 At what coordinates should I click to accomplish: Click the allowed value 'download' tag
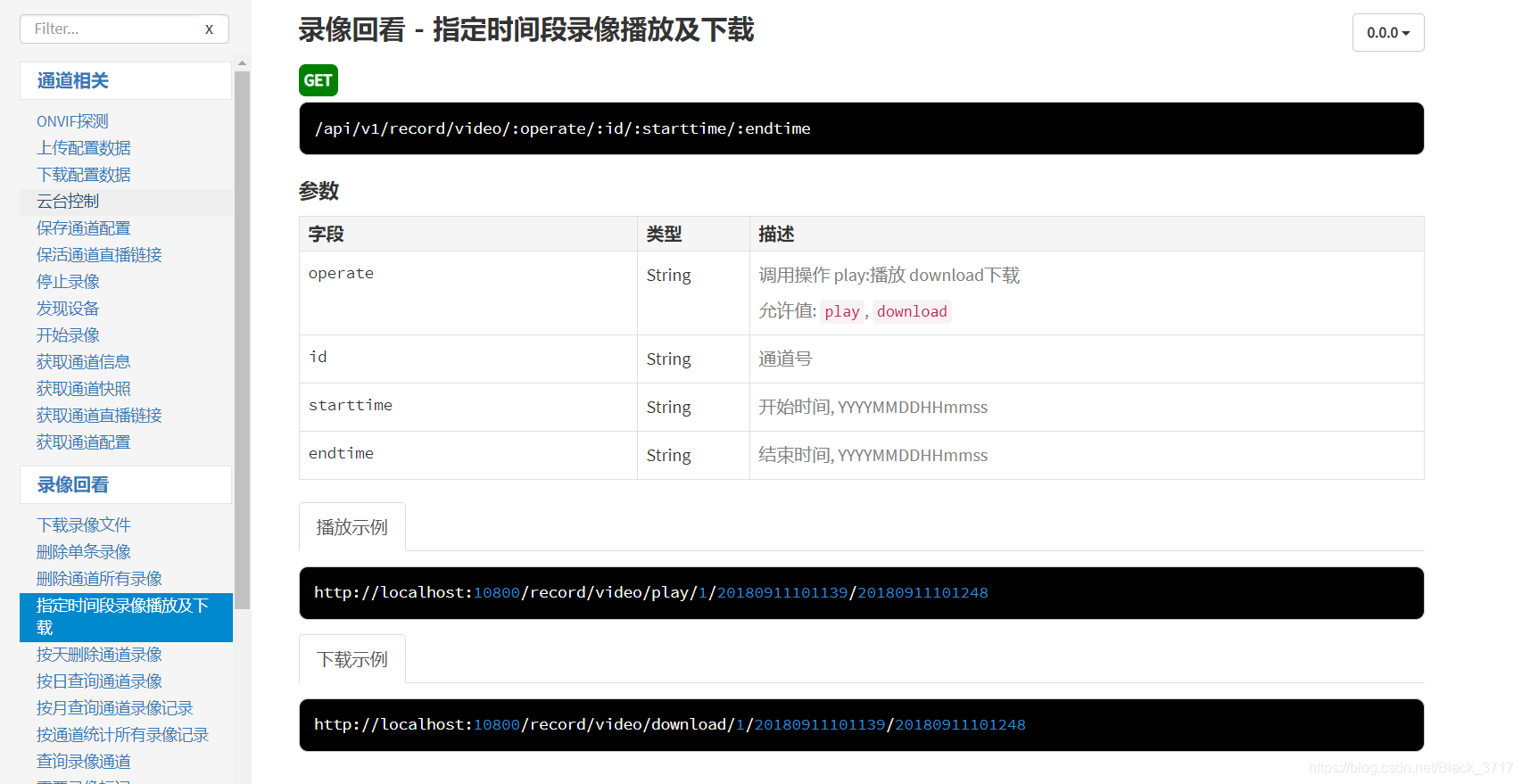[x=912, y=311]
